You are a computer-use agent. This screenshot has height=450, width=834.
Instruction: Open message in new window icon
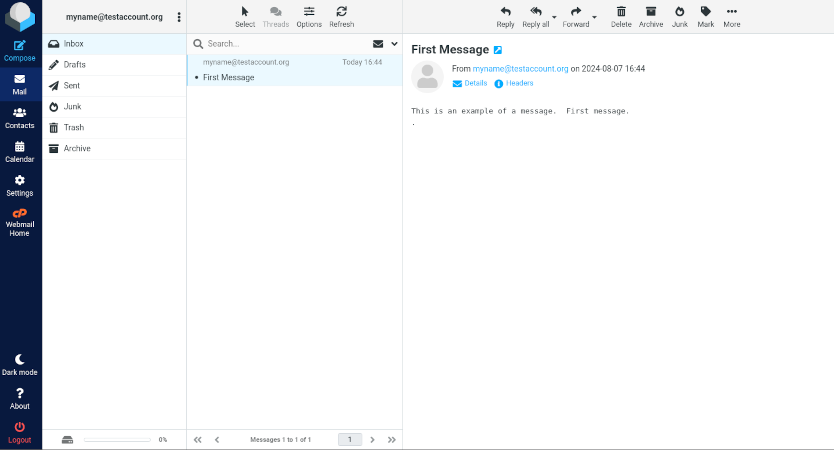(x=498, y=50)
